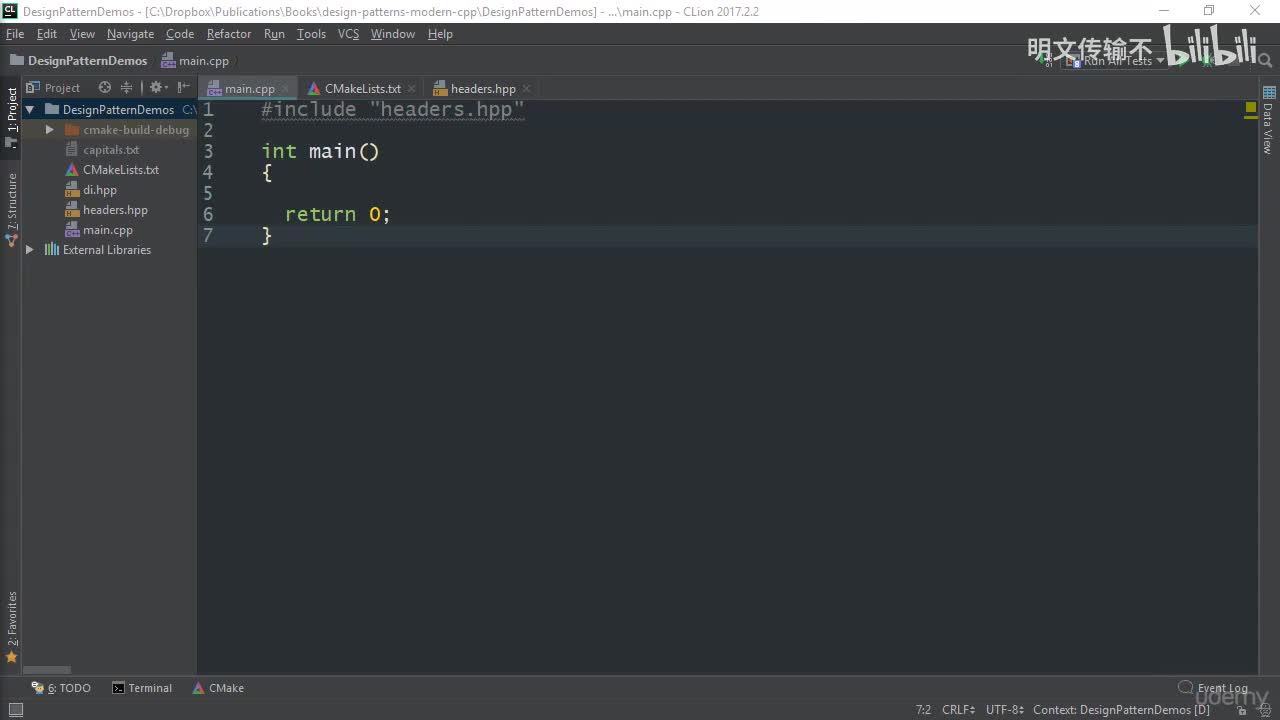Open the Edit menu

click(47, 34)
